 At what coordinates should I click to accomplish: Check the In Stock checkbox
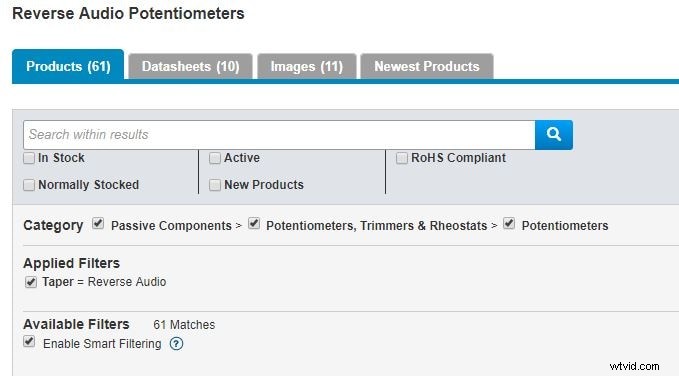click(x=29, y=158)
